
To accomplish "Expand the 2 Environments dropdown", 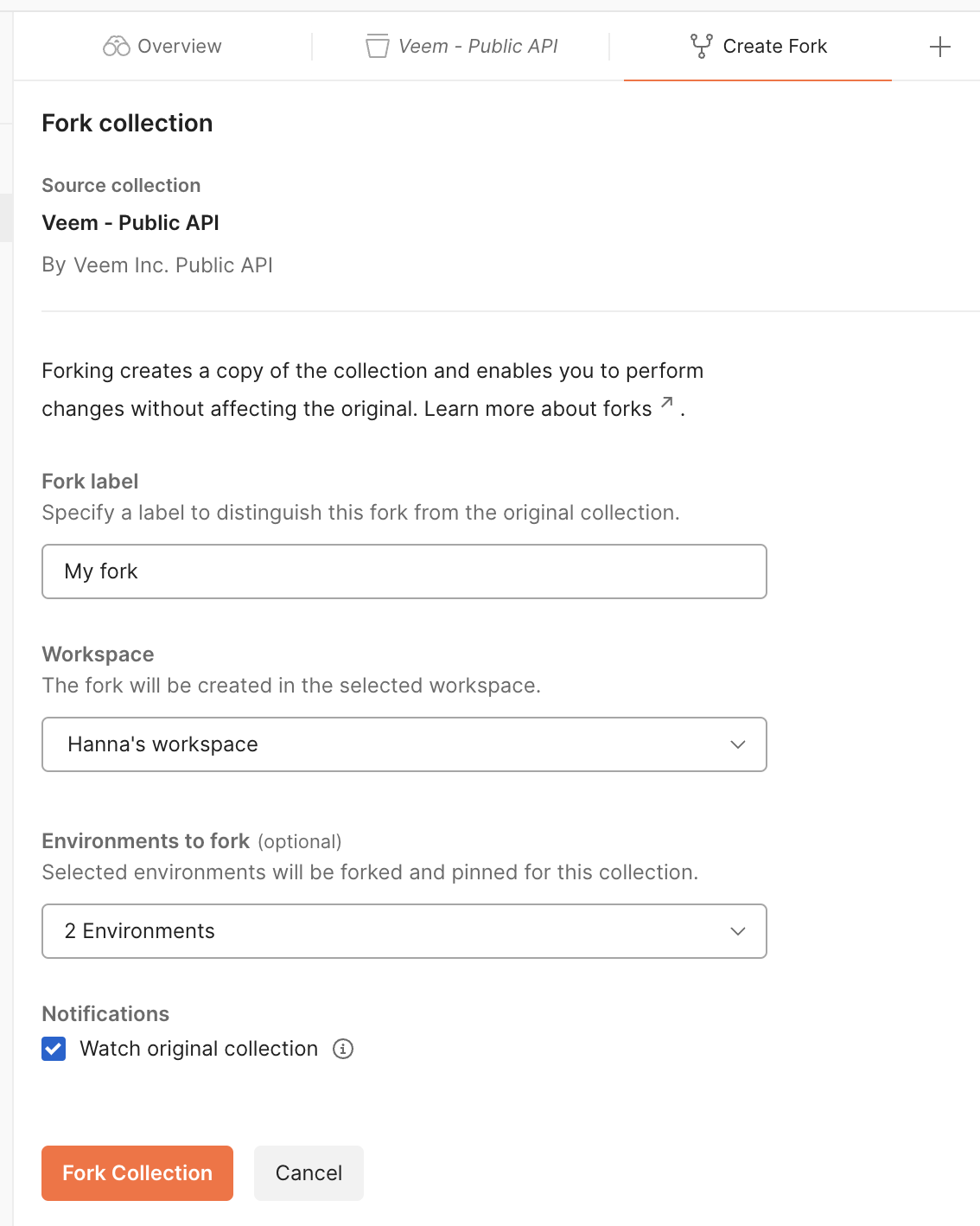I will (x=404, y=931).
